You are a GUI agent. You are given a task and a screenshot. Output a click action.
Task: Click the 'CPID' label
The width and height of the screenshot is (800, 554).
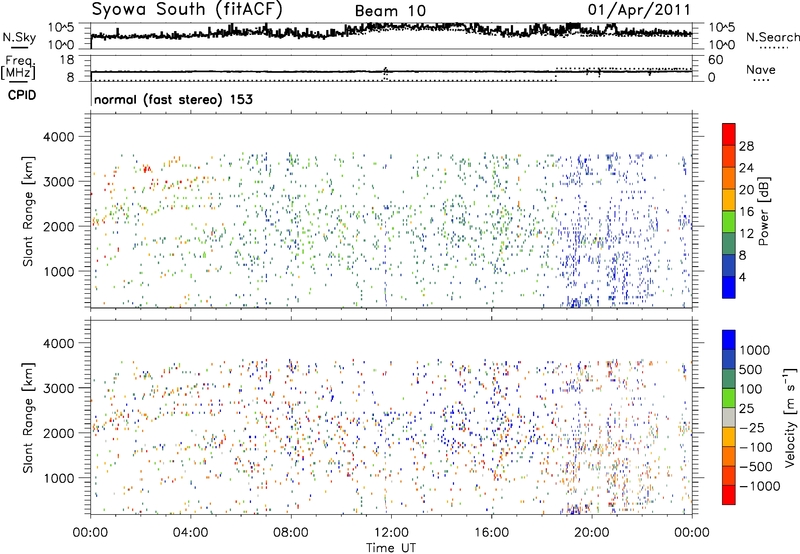[22, 95]
